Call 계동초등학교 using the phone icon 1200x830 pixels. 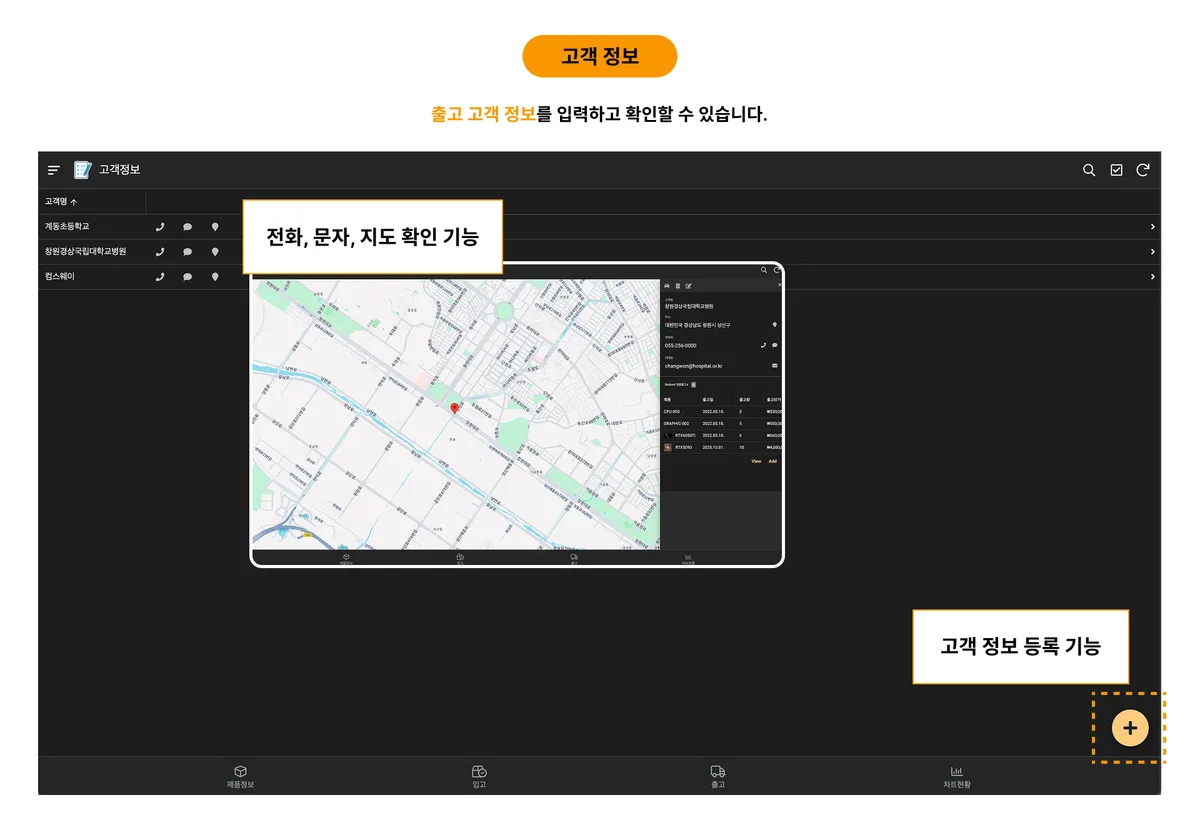[x=160, y=227]
